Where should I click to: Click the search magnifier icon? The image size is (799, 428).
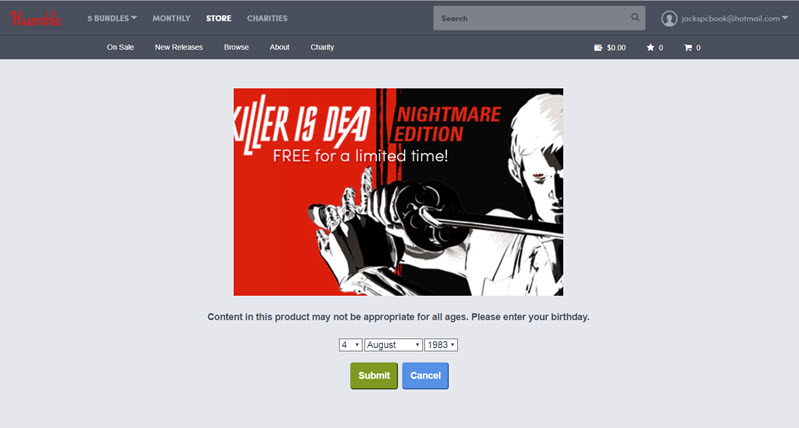[x=635, y=17]
